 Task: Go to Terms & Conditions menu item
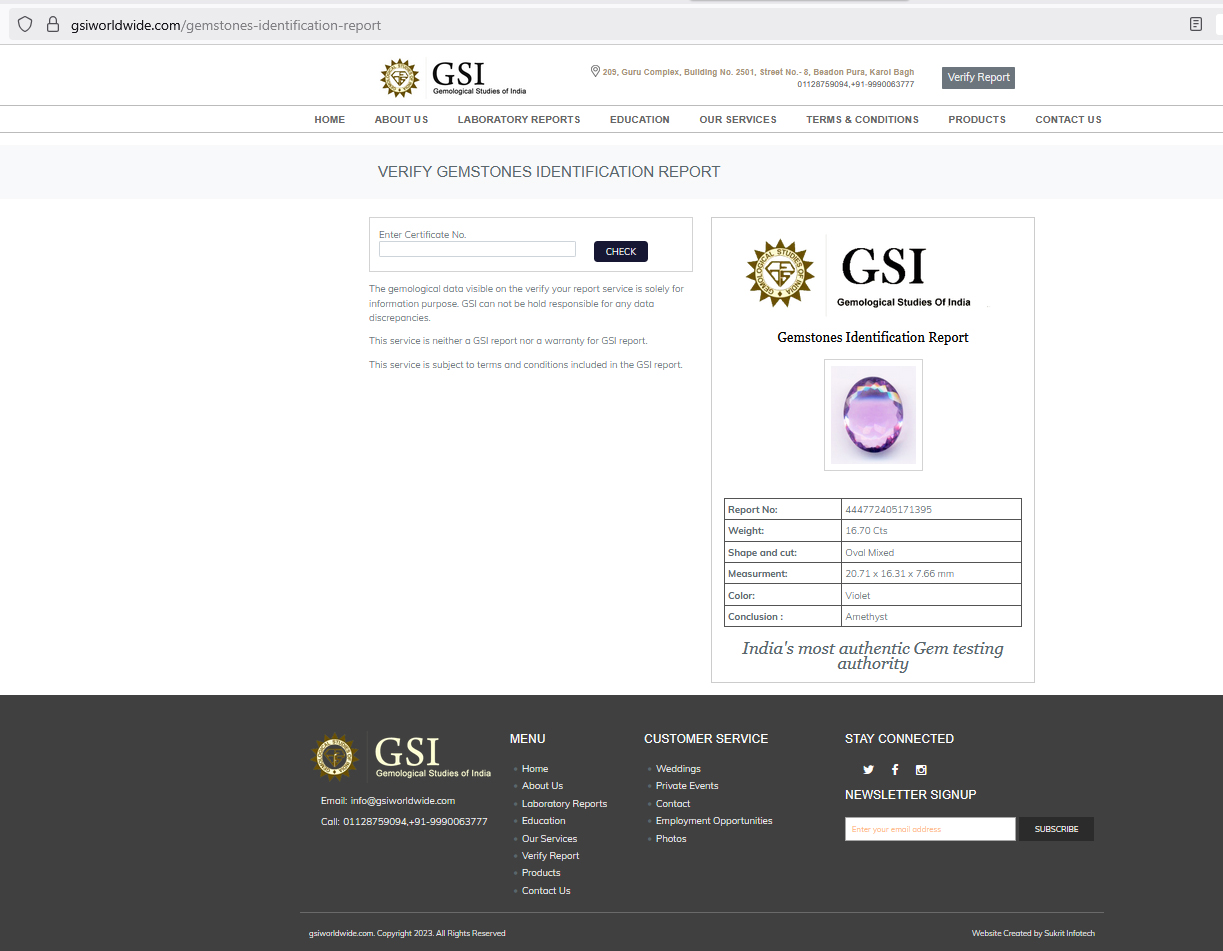coord(862,120)
